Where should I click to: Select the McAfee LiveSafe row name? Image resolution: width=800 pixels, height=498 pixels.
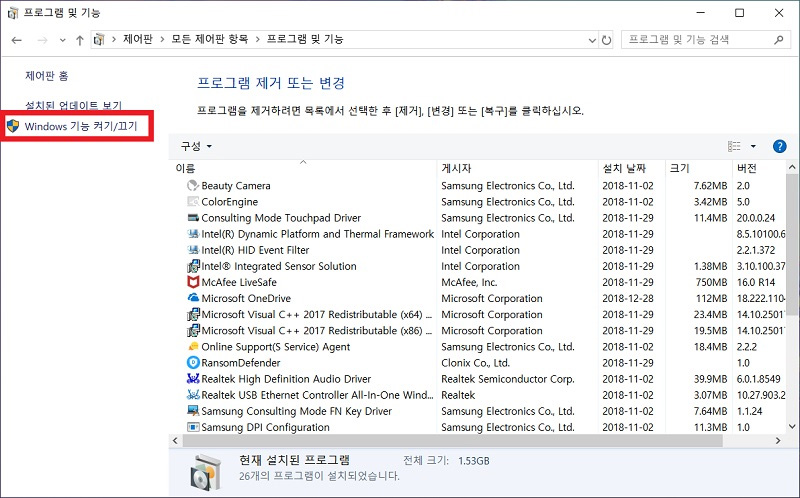[x=239, y=282]
